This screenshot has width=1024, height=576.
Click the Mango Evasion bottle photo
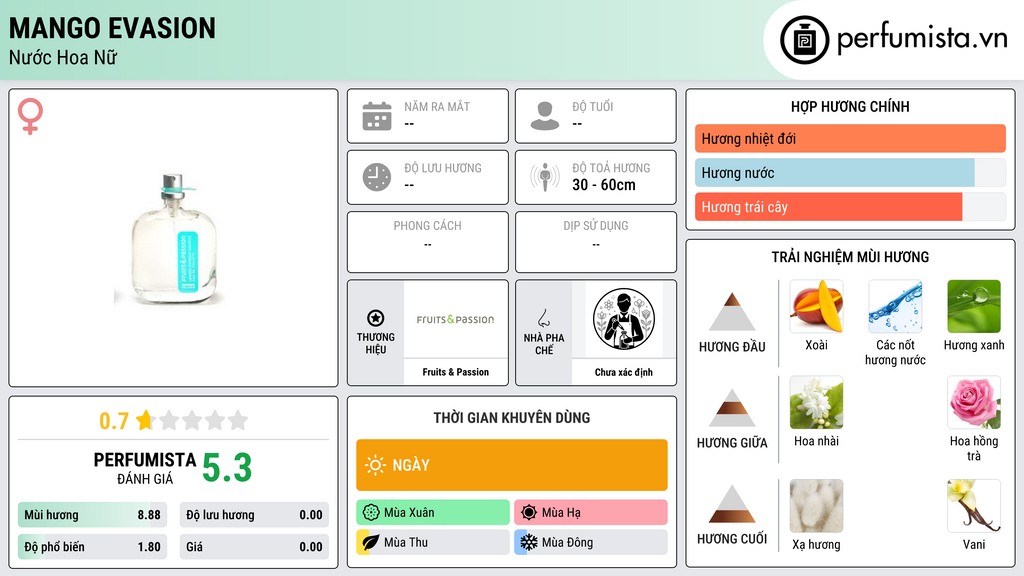173,239
